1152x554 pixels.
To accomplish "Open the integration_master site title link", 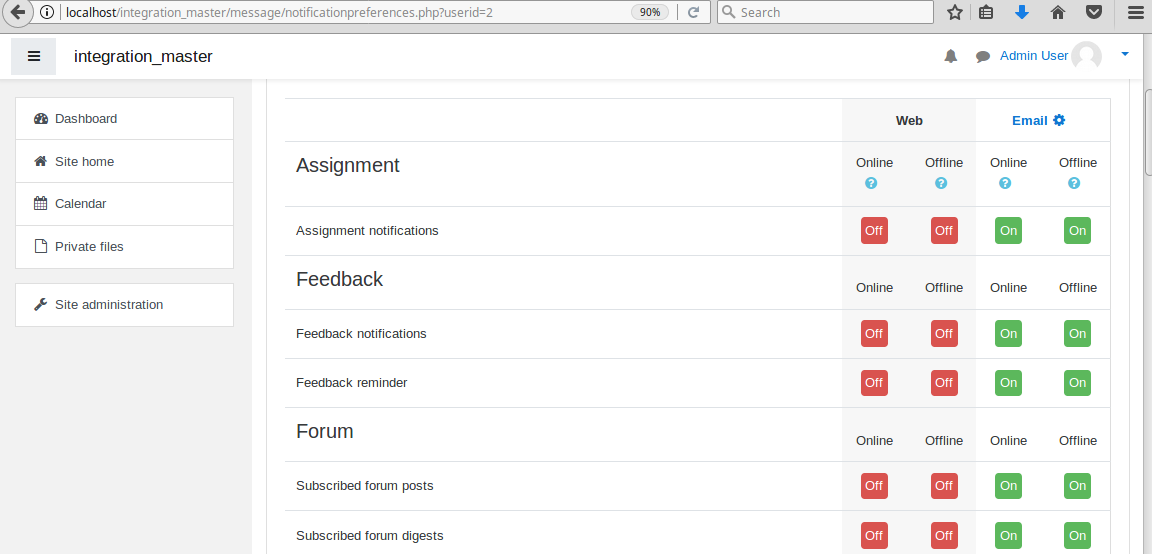I will tap(143, 57).
